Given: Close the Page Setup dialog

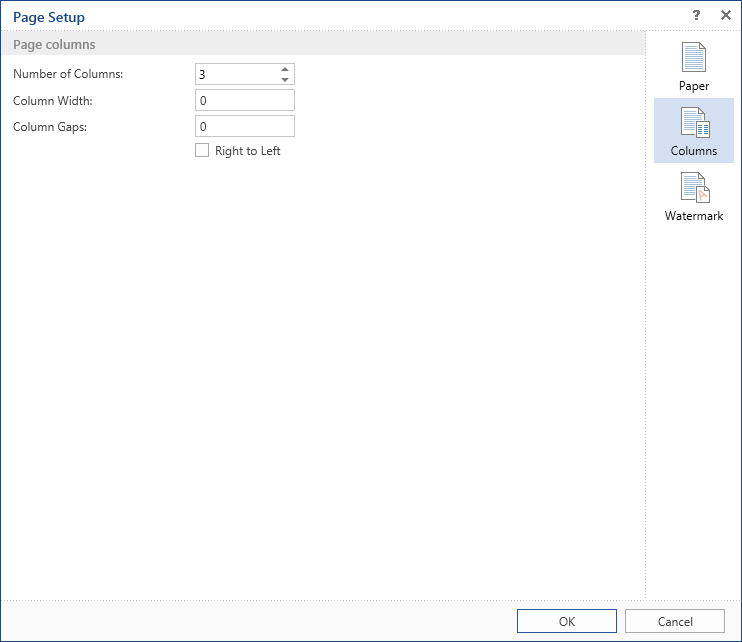Looking at the screenshot, I should tap(725, 16).
